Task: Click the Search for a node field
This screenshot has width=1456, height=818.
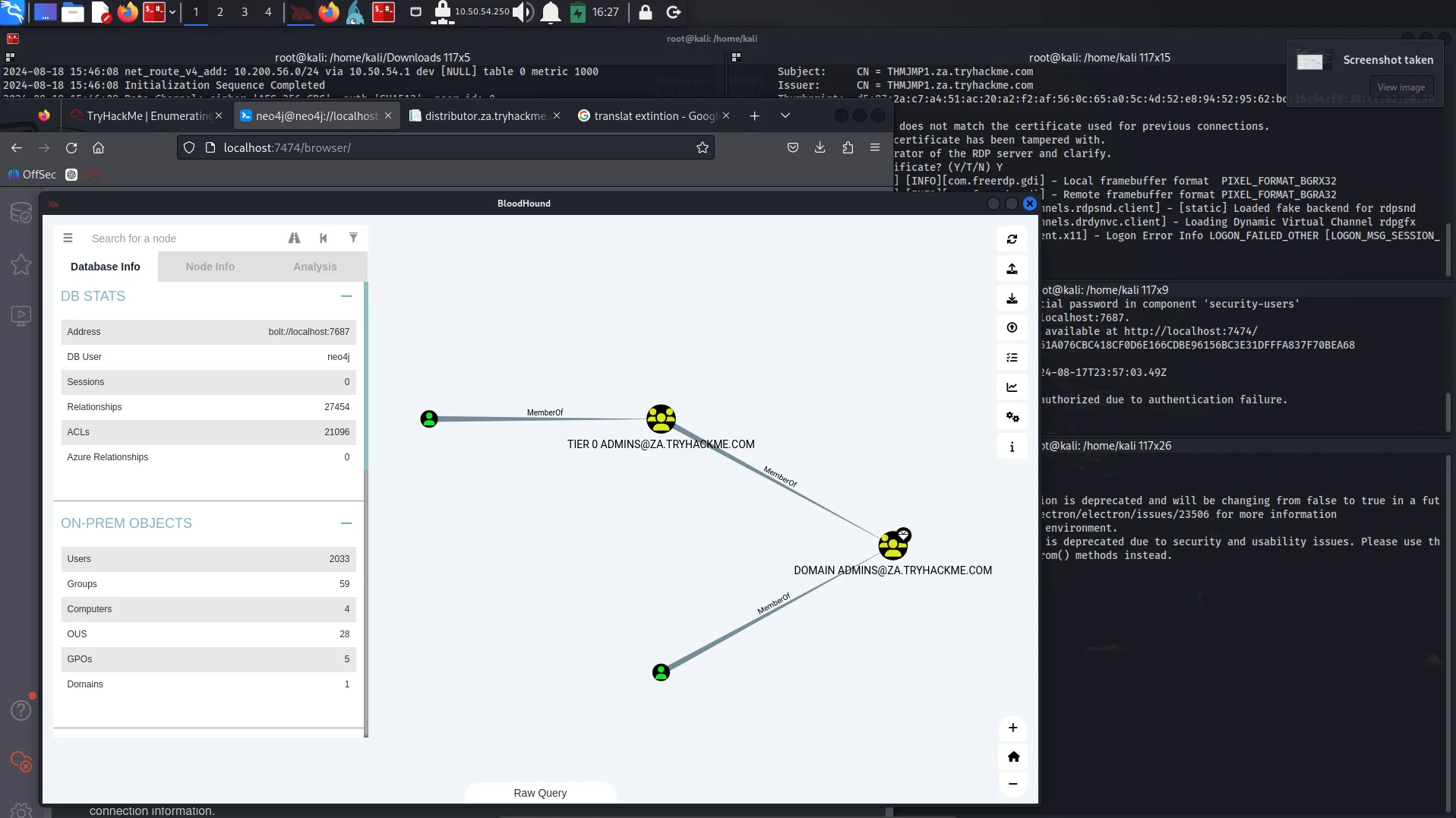Action: tap(182, 238)
